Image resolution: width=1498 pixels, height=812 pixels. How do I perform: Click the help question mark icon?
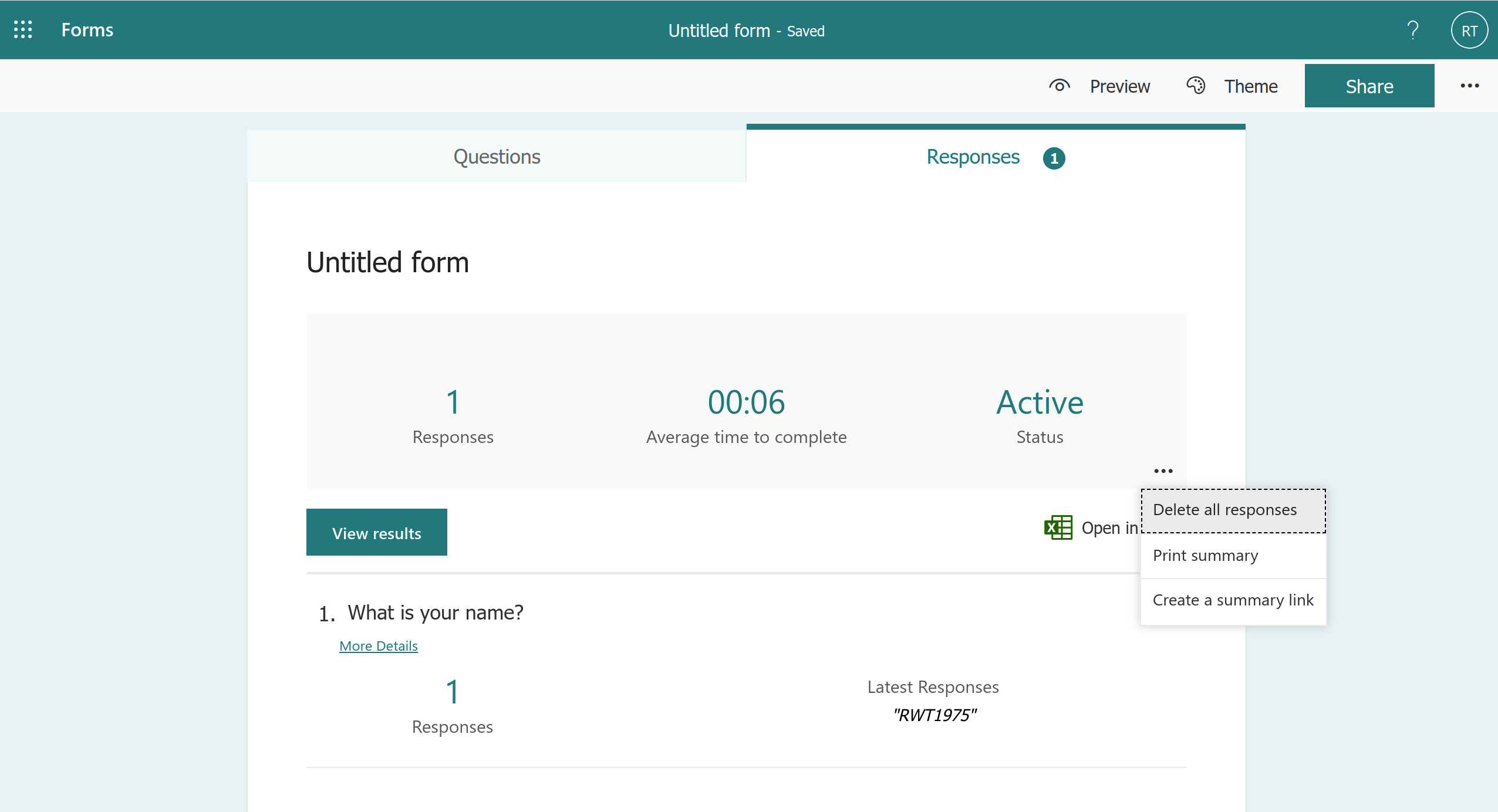coord(1412,30)
